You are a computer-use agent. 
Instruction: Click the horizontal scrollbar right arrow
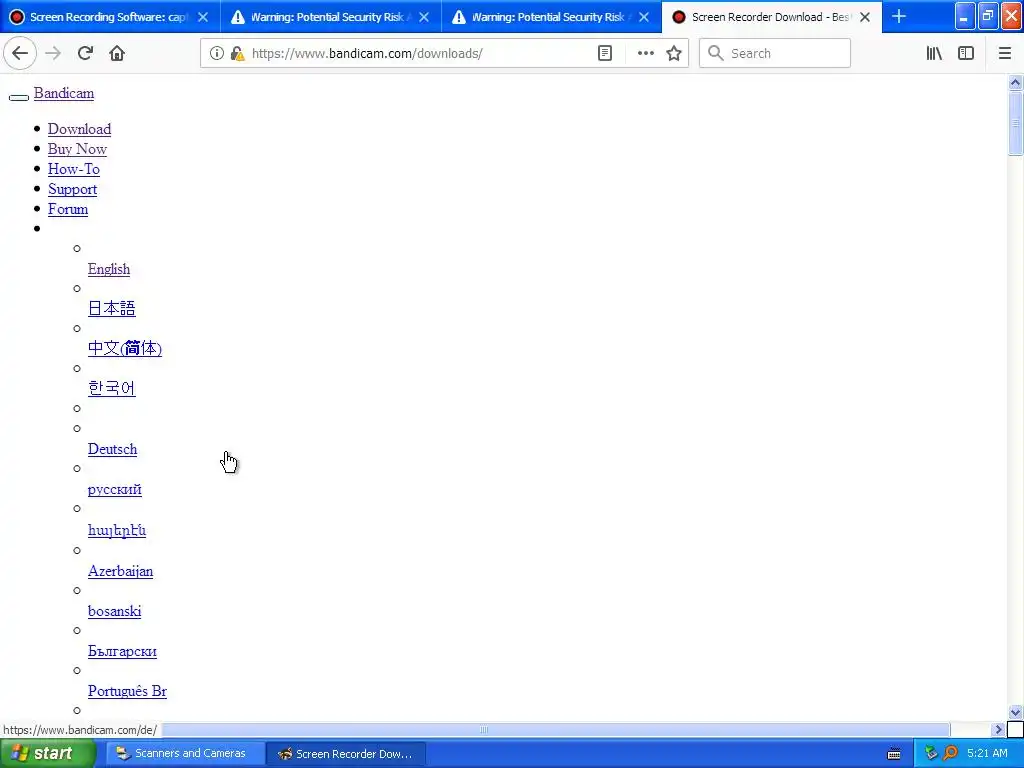point(998,729)
